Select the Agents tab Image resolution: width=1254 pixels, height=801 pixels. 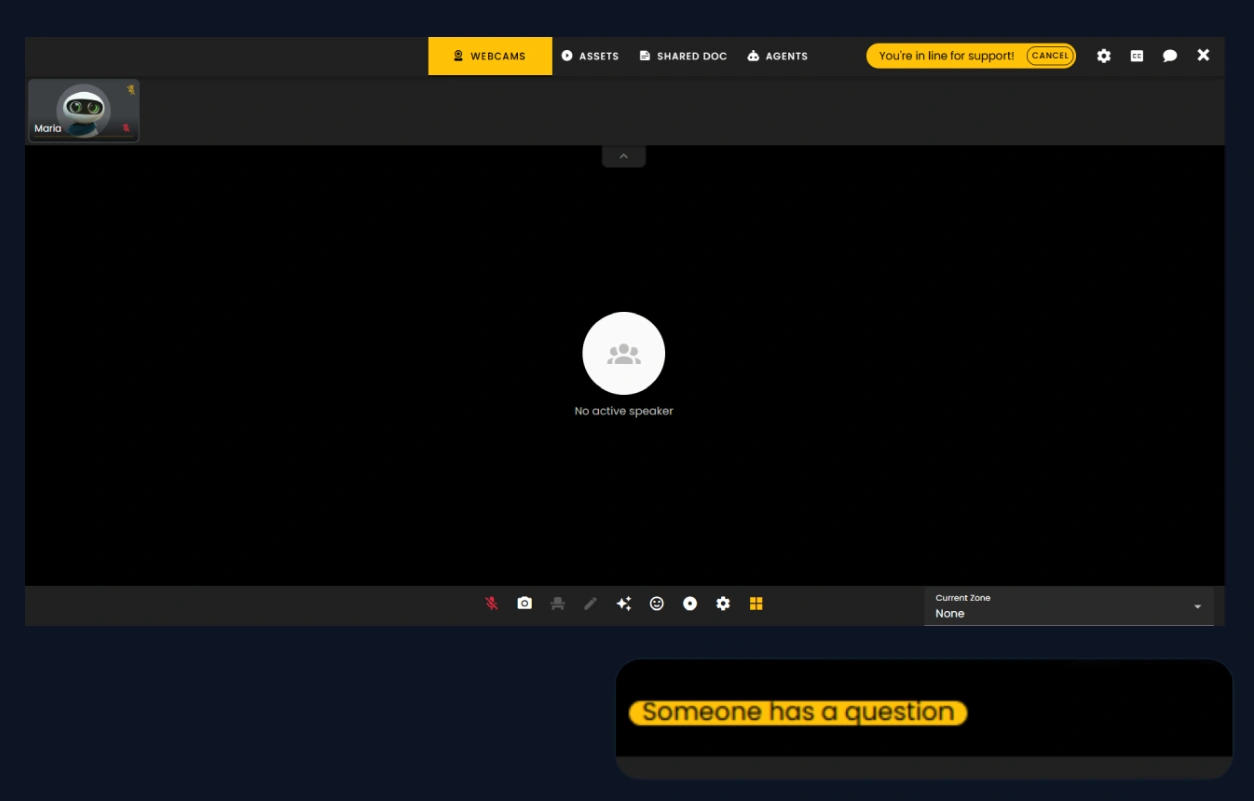(777, 56)
